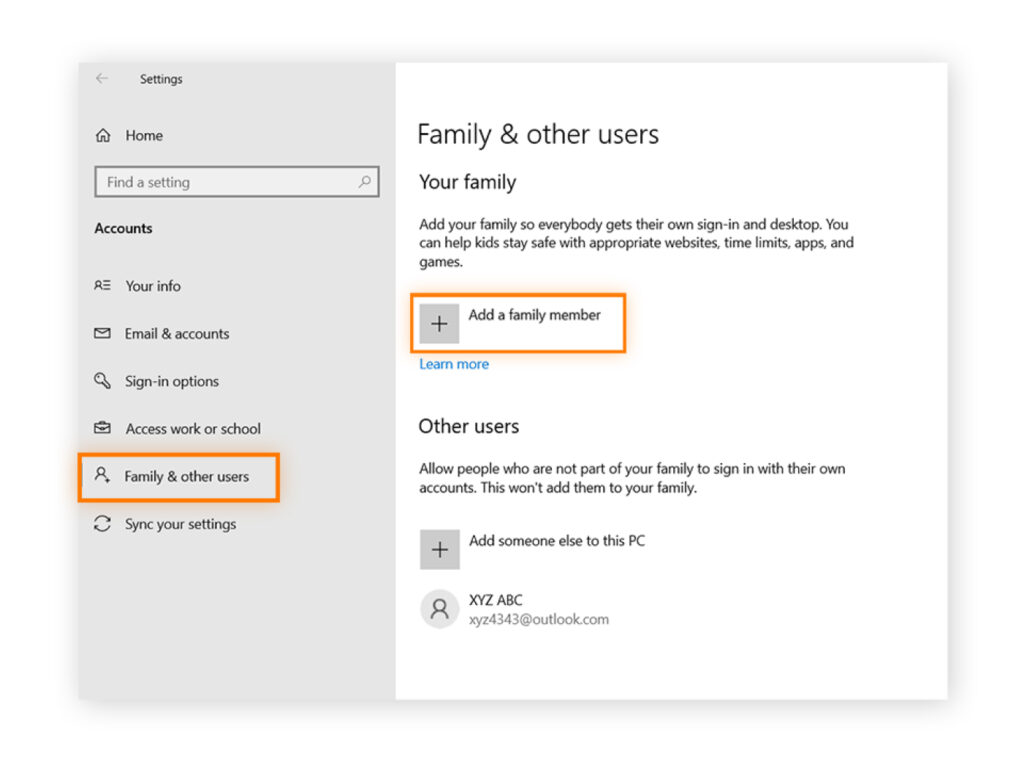This screenshot has height=767, width=1024.
Task: Navigate to Sign-in options
Action: tap(170, 381)
